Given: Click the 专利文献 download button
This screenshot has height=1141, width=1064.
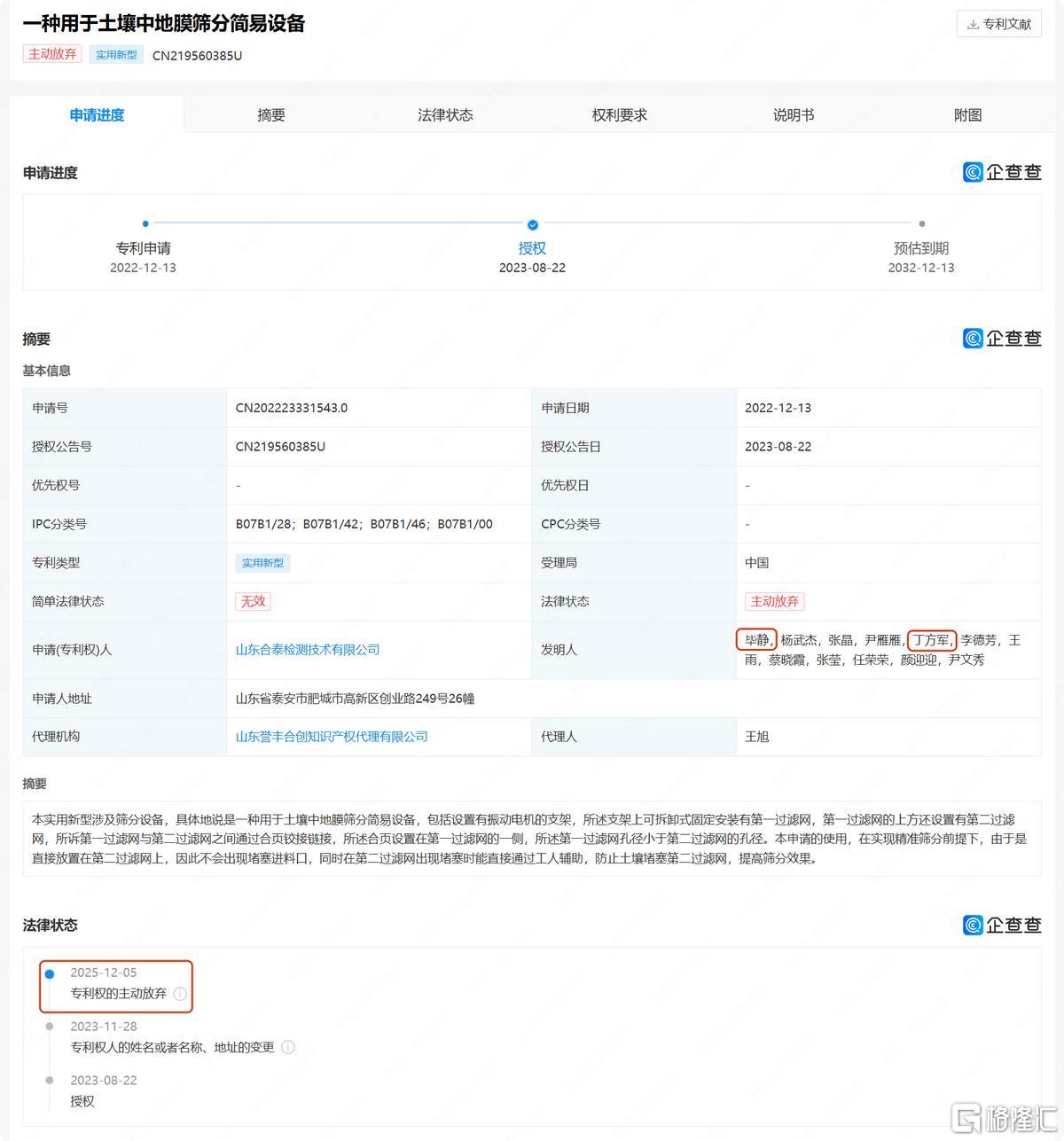Looking at the screenshot, I should pyautogui.click(x=998, y=24).
